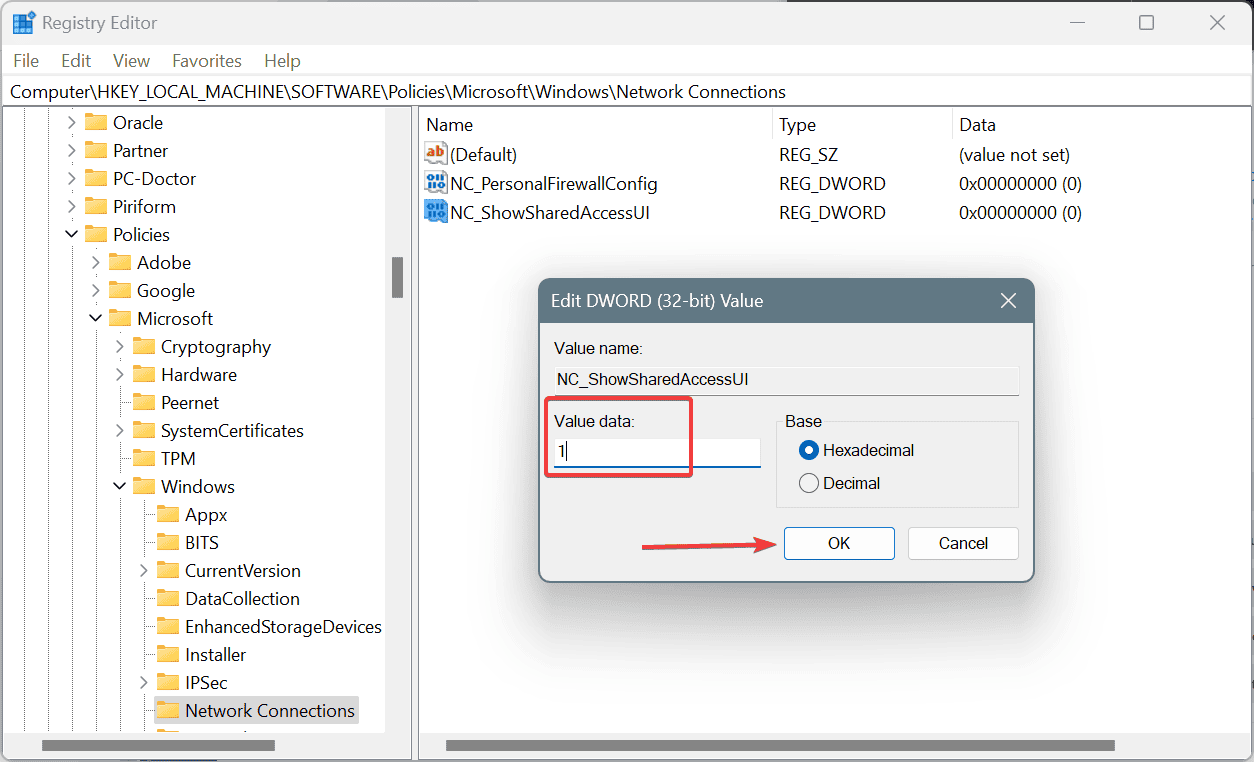Select the Hexadecimal base radio button
This screenshot has width=1254, height=762.
coord(809,450)
